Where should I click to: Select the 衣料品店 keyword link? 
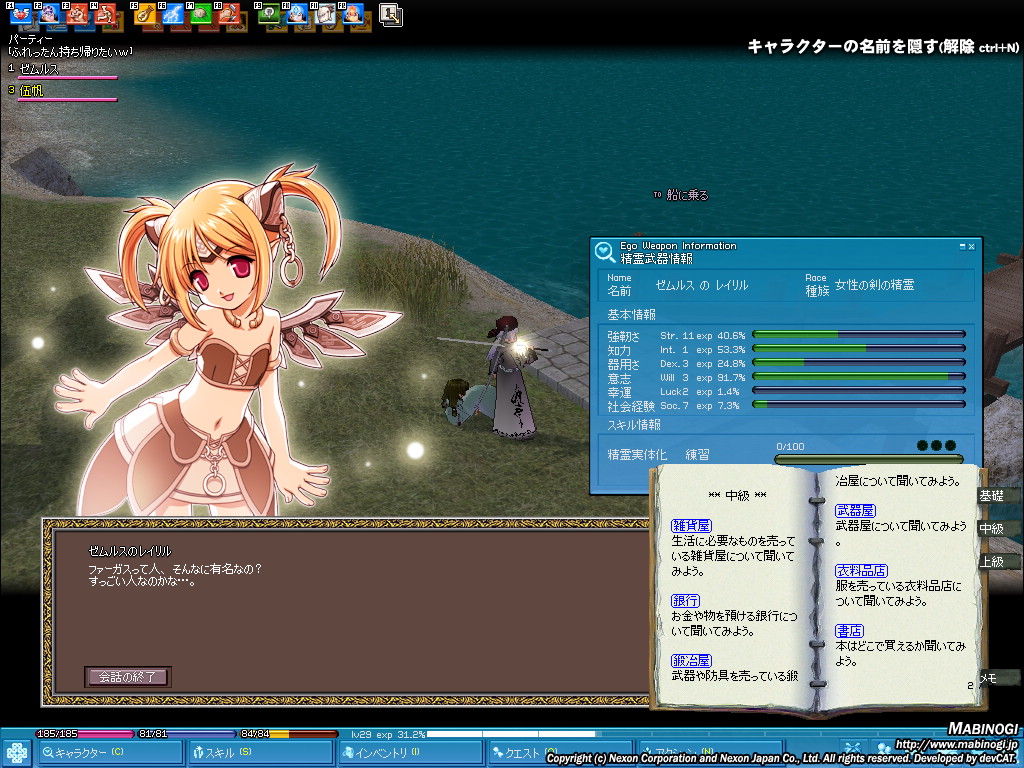(861, 571)
